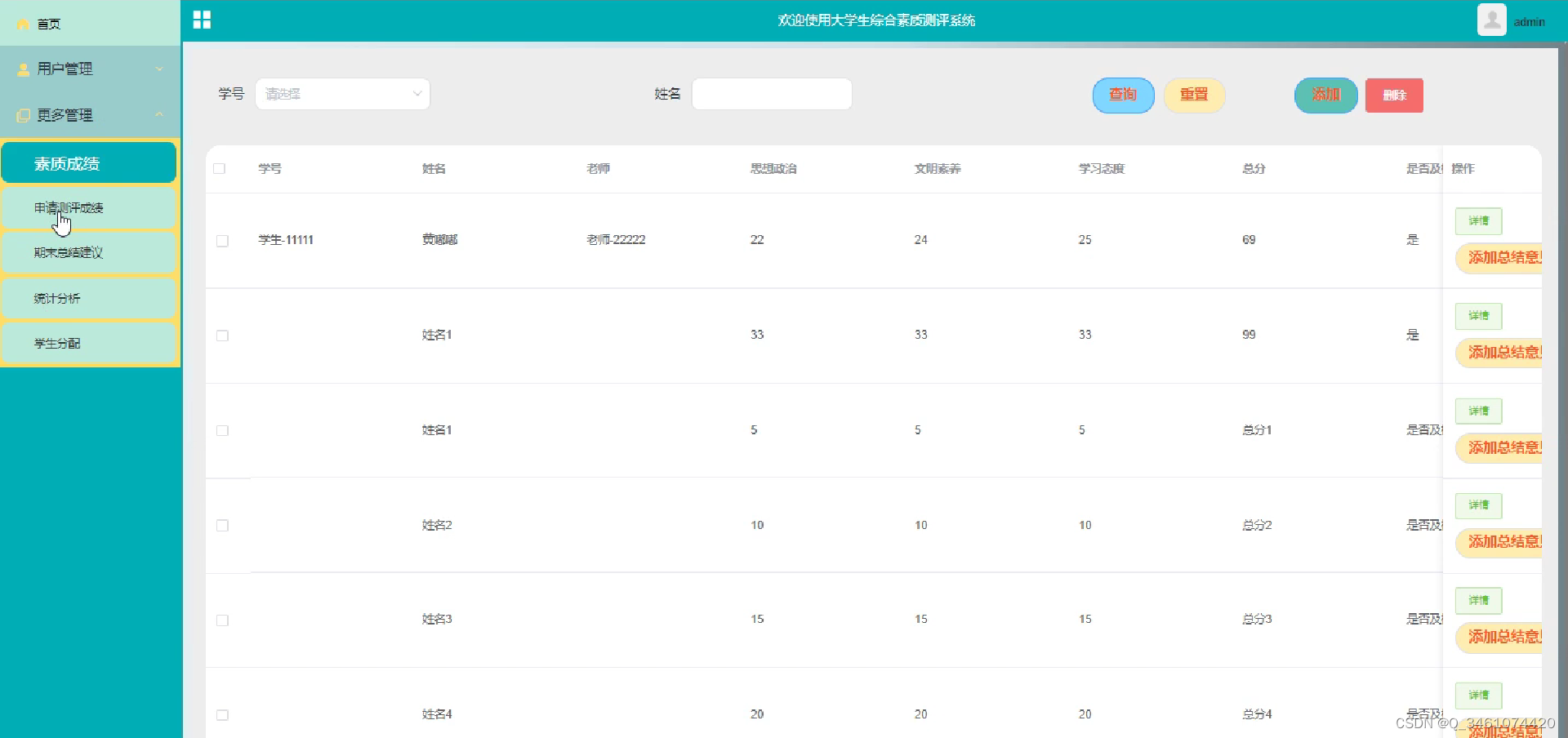Click the 重置 reset button
This screenshot has height=738, width=1568.
pyautogui.click(x=1194, y=95)
